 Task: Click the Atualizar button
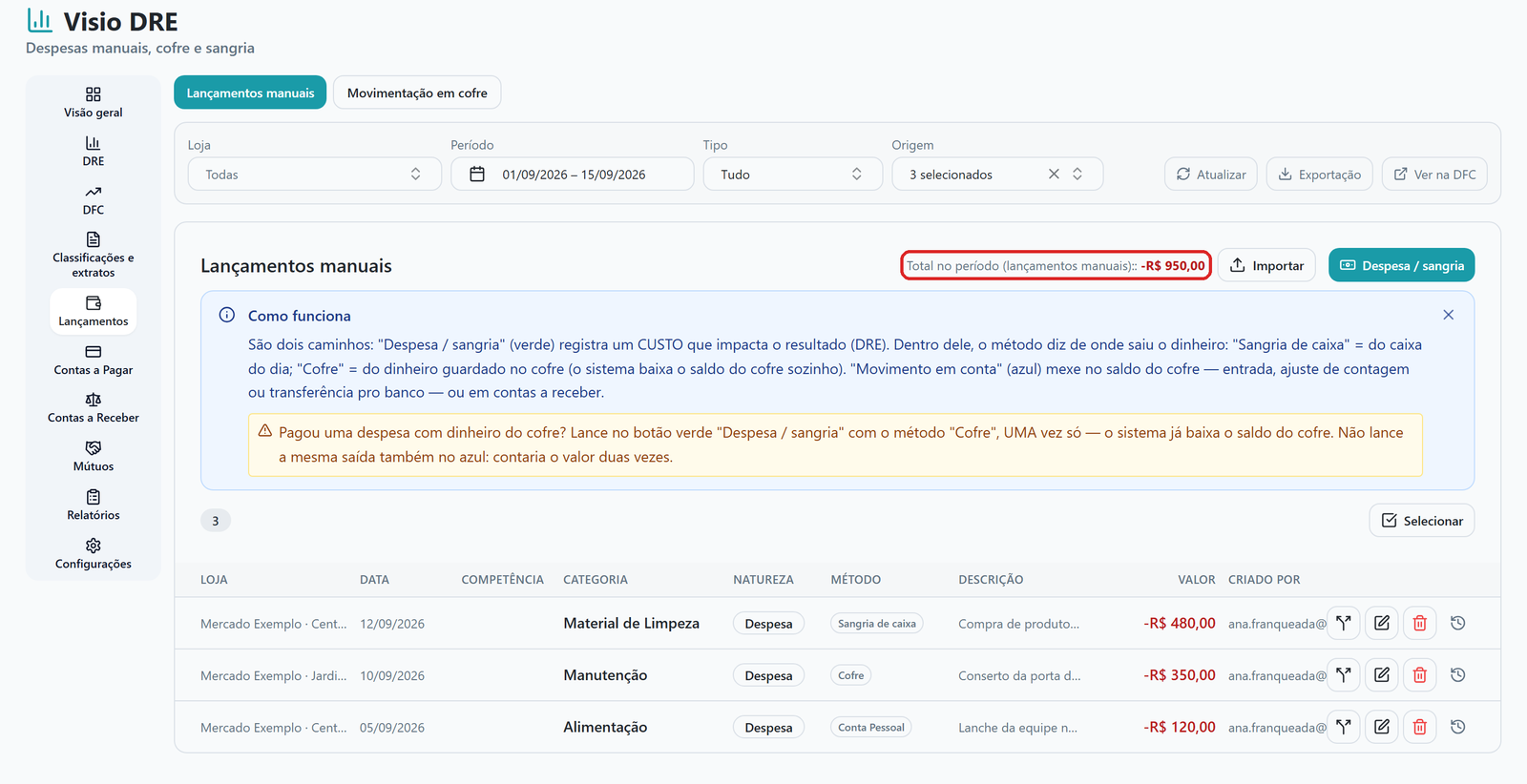click(x=1210, y=175)
